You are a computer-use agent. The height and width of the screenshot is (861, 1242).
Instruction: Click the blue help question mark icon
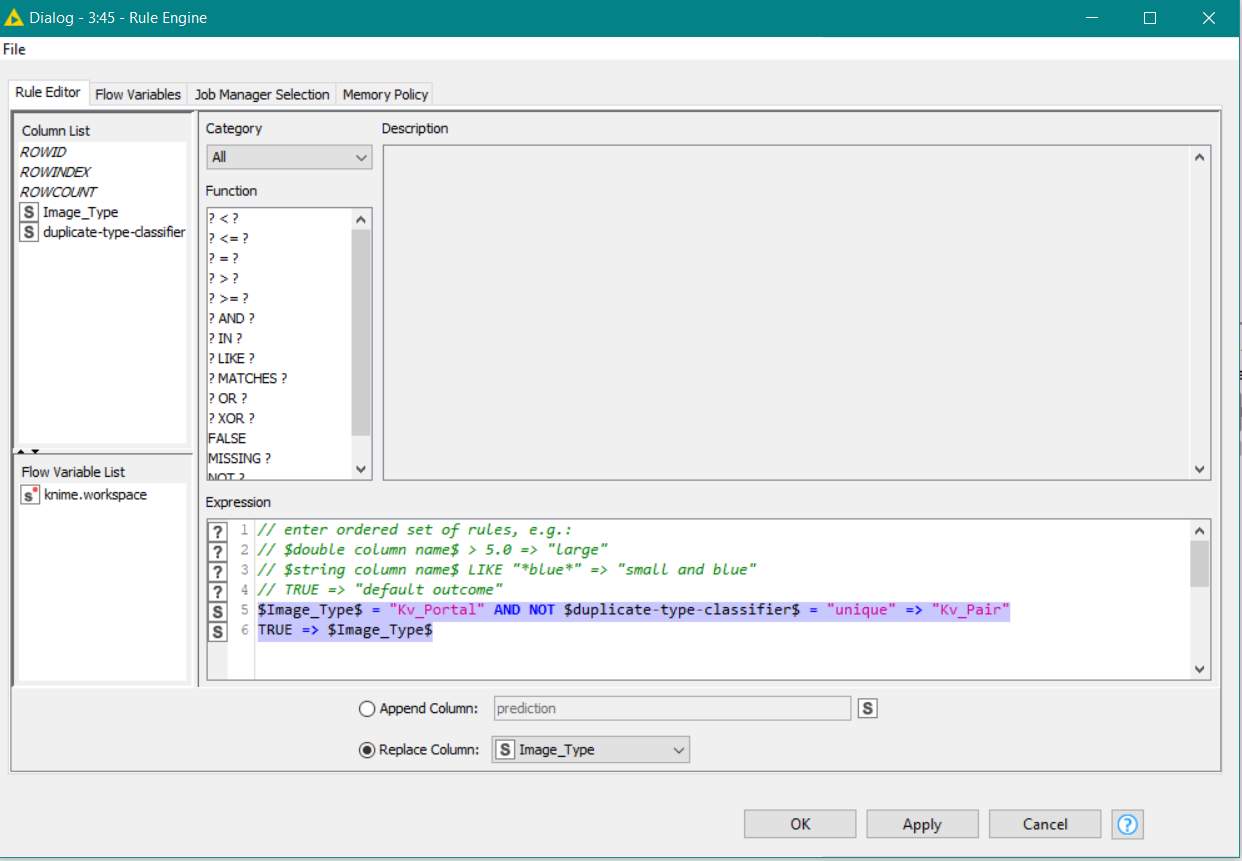(x=1127, y=824)
